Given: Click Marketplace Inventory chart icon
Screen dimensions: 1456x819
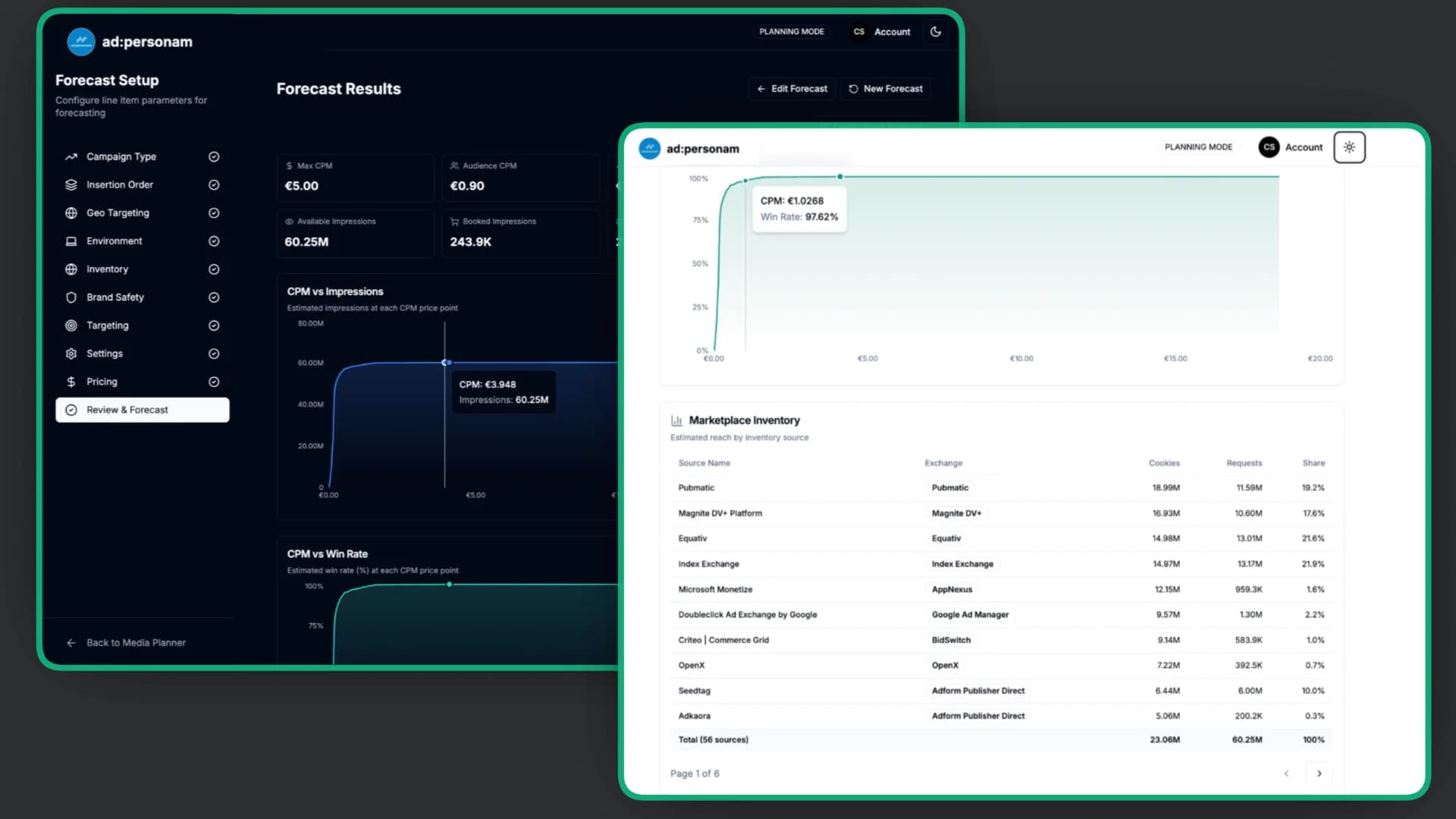Looking at the screenshot, I should click(676, 420).
